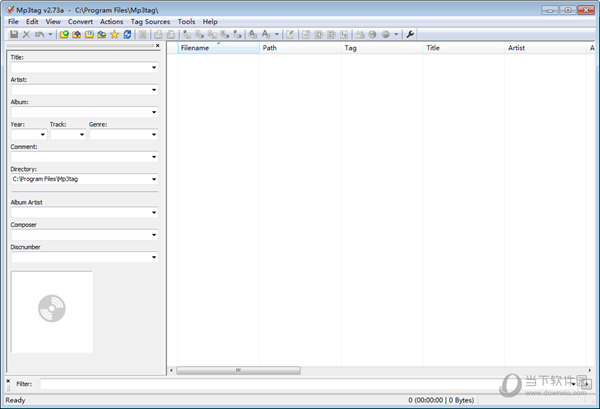Viewport: 600px width, 409px height.
Task: Close the tag panel with its X button
Action: [x=158, y=46]
